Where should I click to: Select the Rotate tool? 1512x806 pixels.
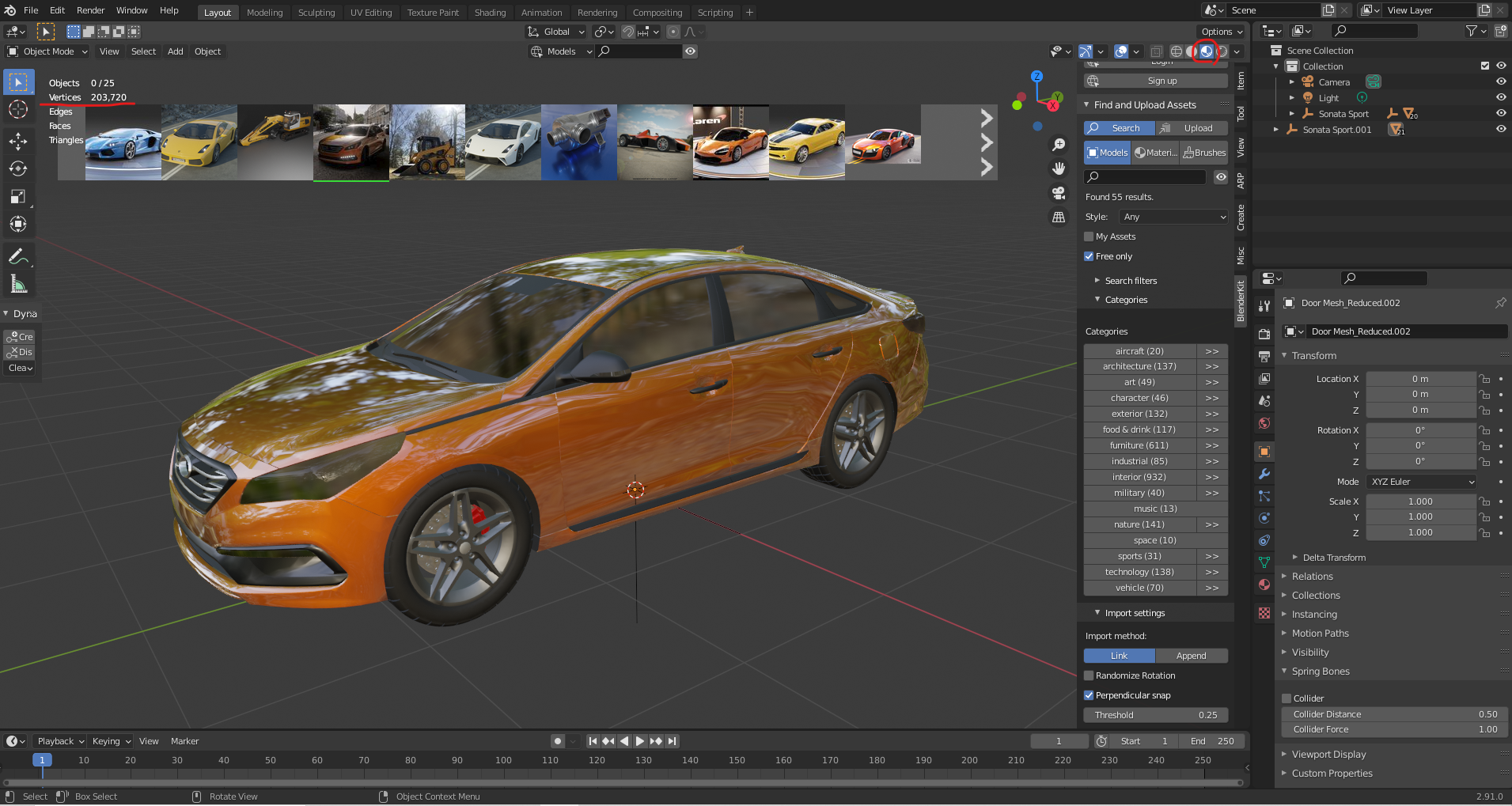(18, 169)
